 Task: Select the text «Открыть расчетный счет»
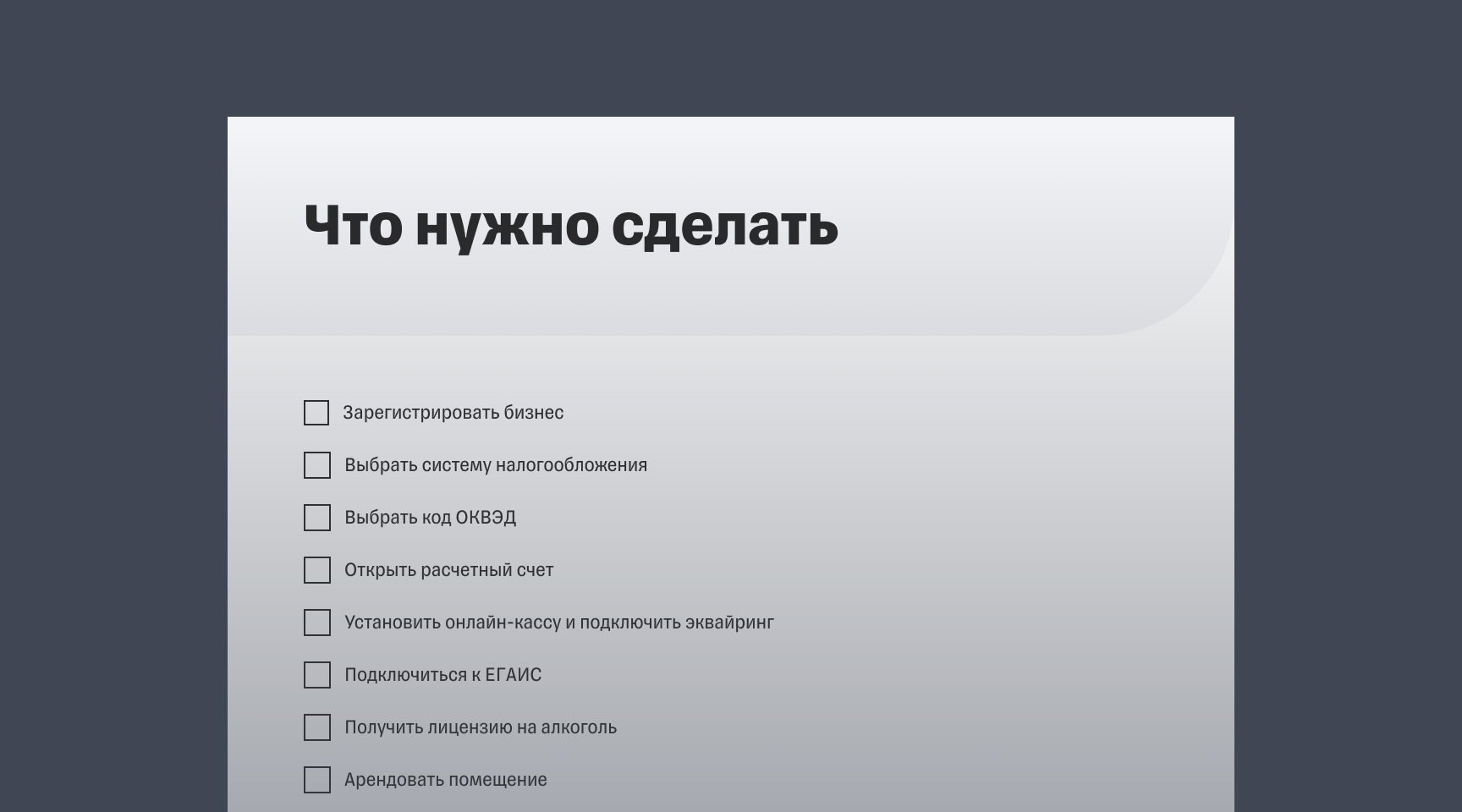tap(448, 570)
